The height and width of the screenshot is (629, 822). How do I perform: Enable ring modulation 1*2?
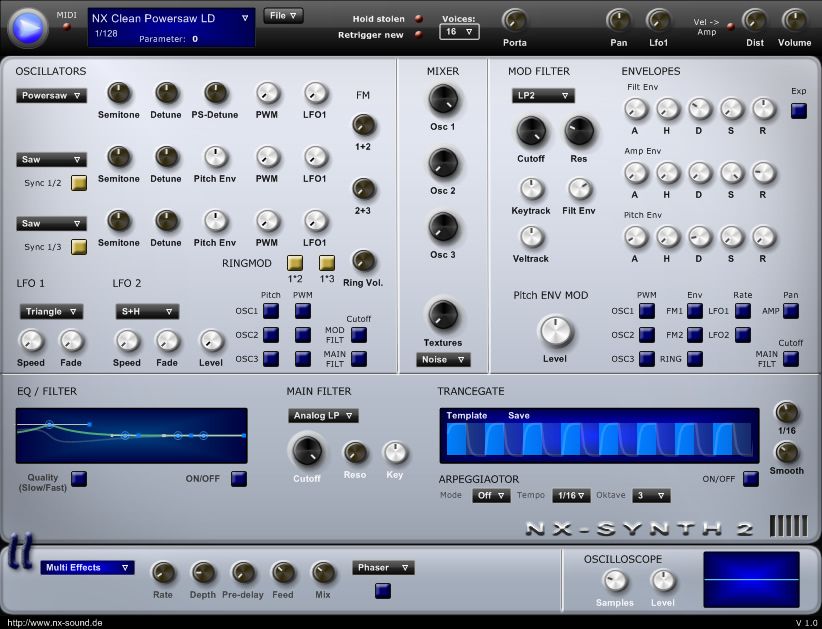[295, 263]
